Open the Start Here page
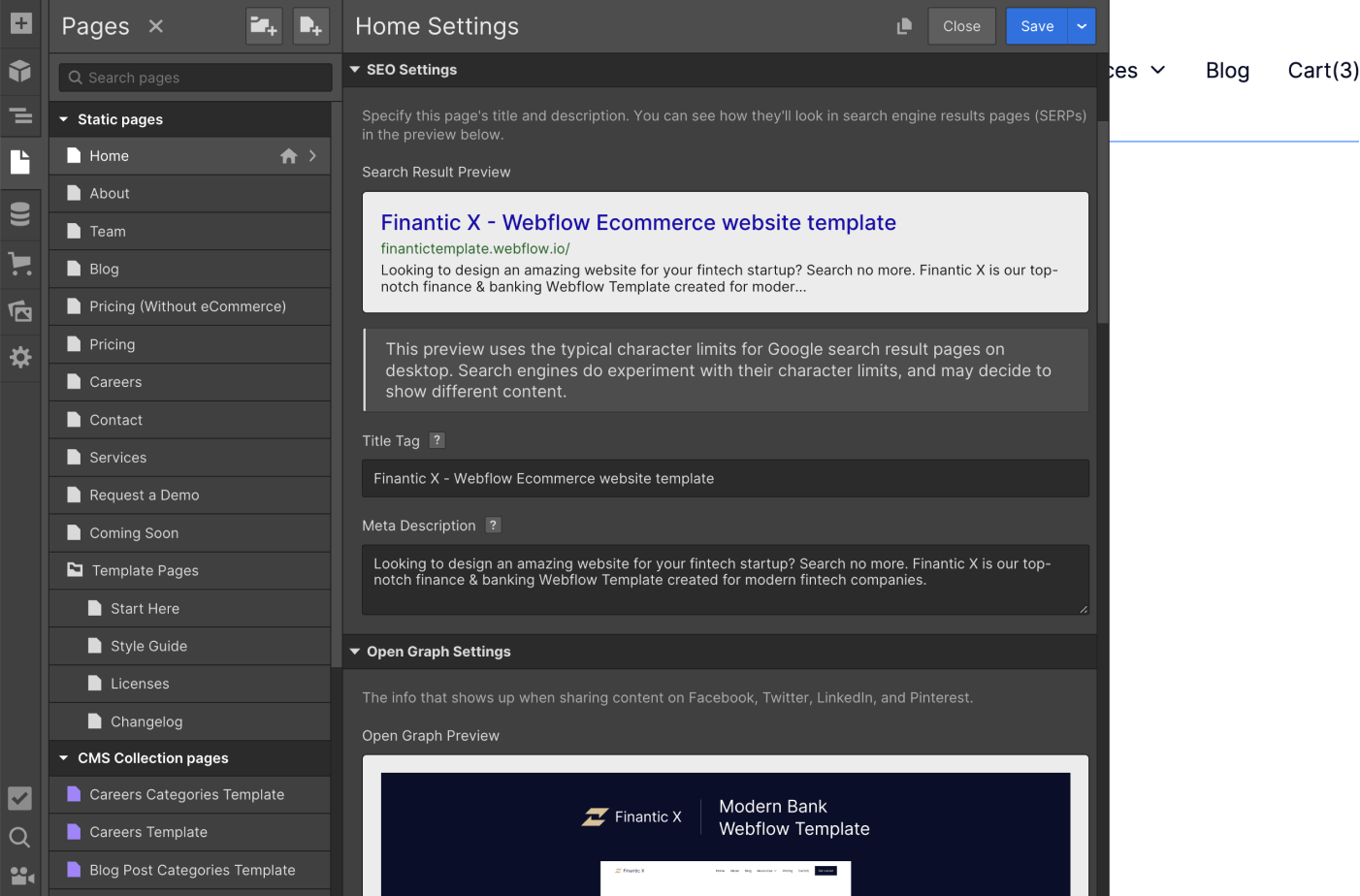This screenshot has height=896, width=1360. (190, 609)
